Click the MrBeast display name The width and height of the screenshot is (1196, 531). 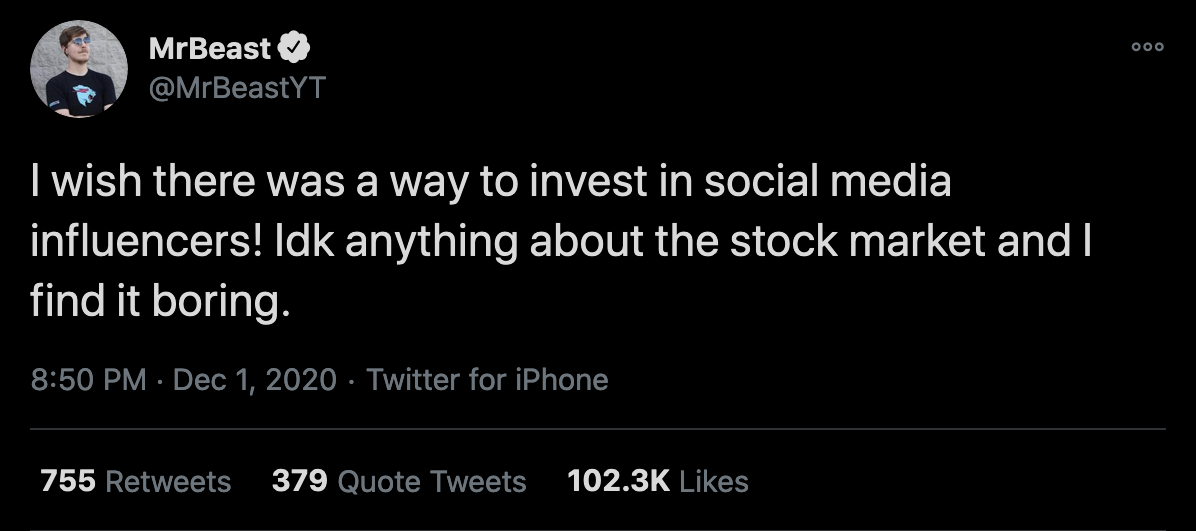[x=210, y=48]
